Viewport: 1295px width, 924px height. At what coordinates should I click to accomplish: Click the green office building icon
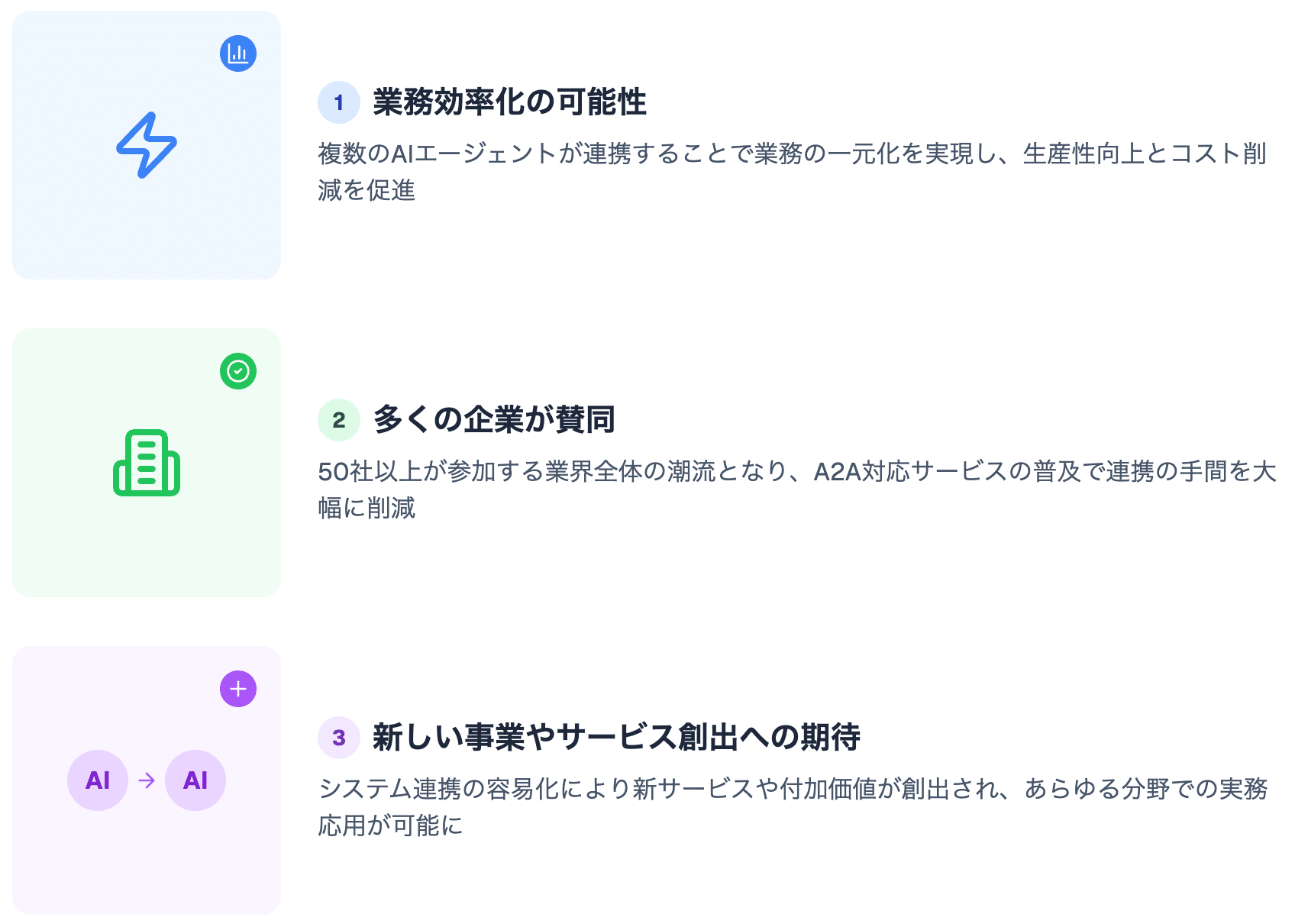[147, 463]
